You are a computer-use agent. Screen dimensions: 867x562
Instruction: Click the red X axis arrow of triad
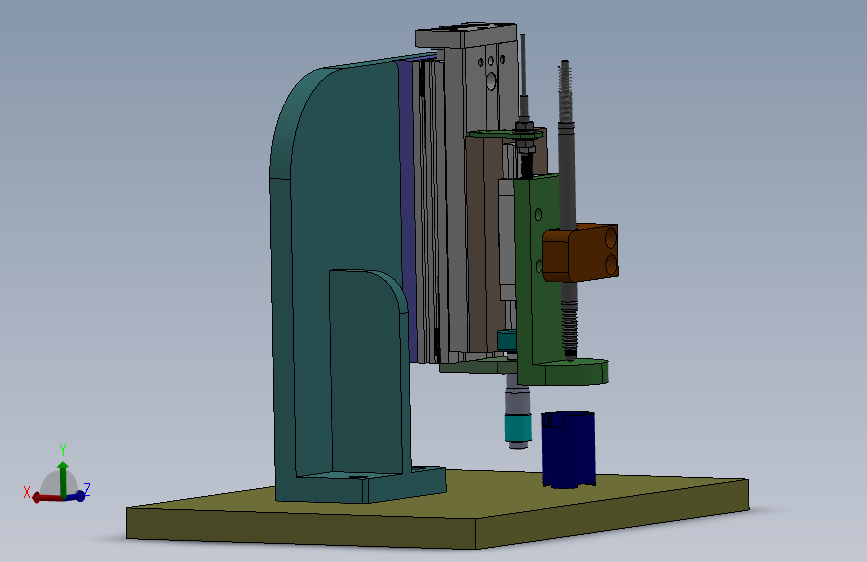point(45,498)
